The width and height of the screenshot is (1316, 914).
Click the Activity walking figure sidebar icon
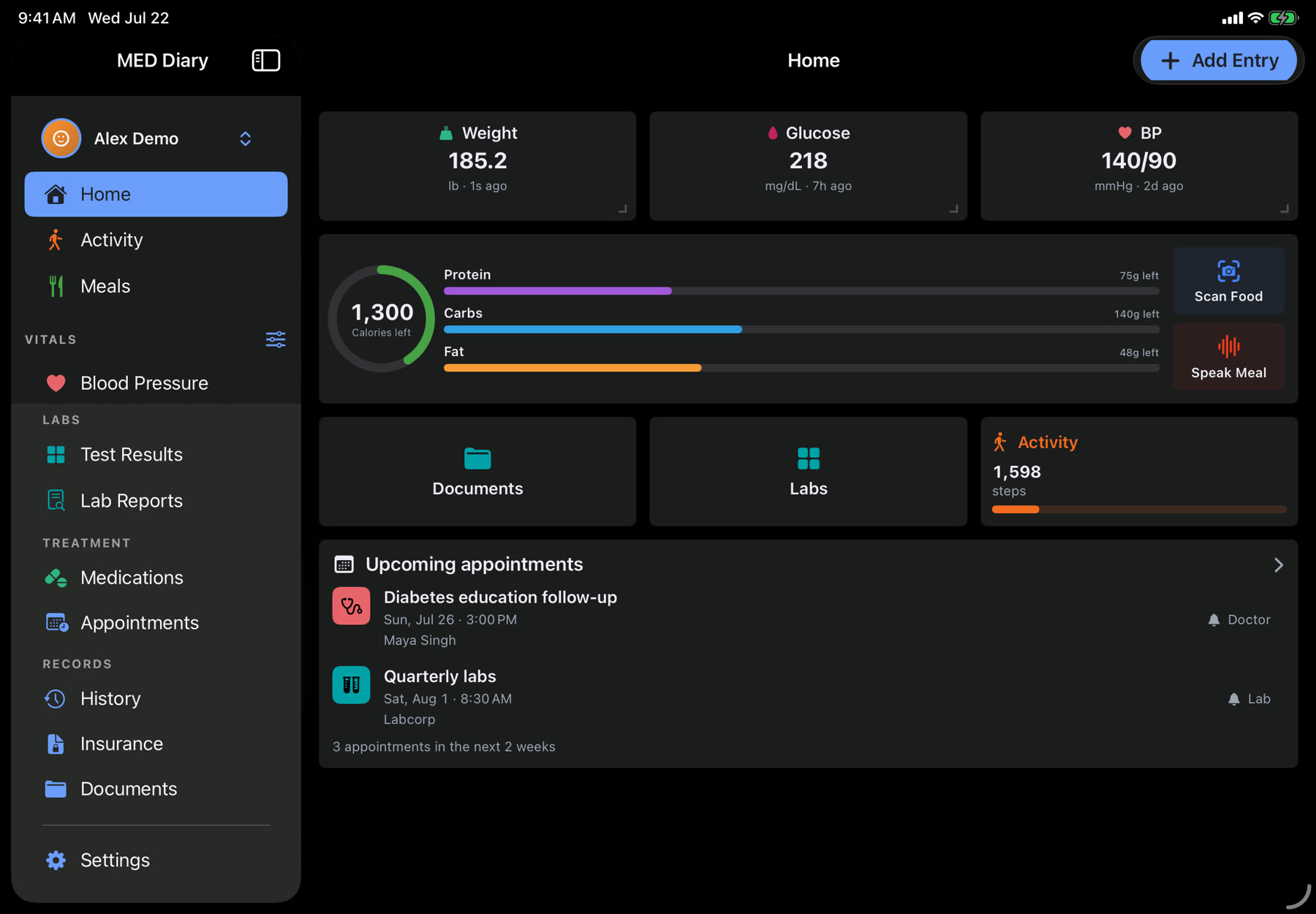(55, 240)
